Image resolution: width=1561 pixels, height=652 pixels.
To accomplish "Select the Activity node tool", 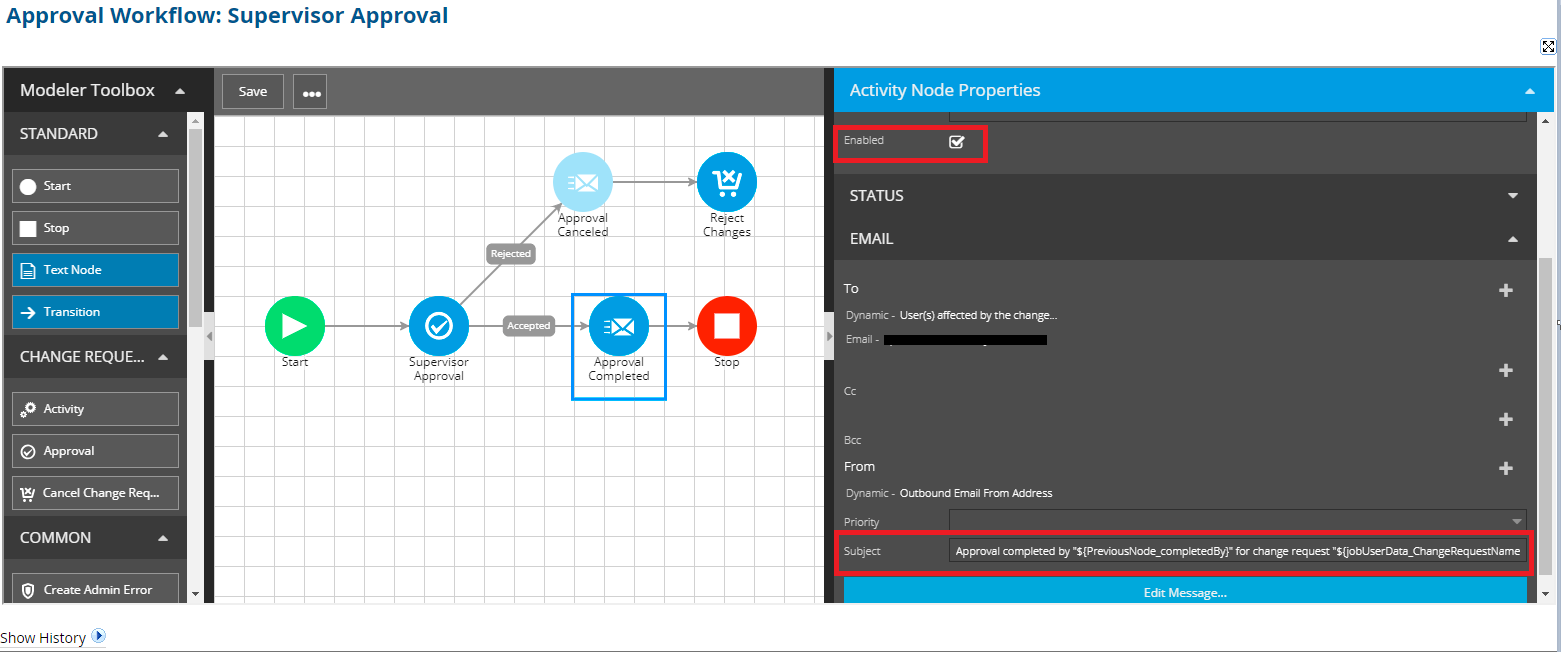I will (94, 408).
